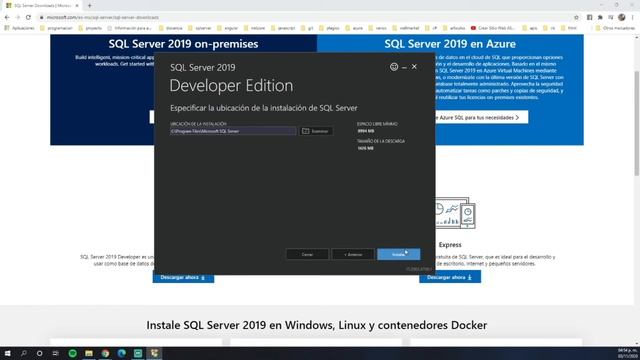This screenshot has height=360, width=640.
Task: Click the Express 'Descargar ahora' button in Chrome
Action: [x=450, y=277]
